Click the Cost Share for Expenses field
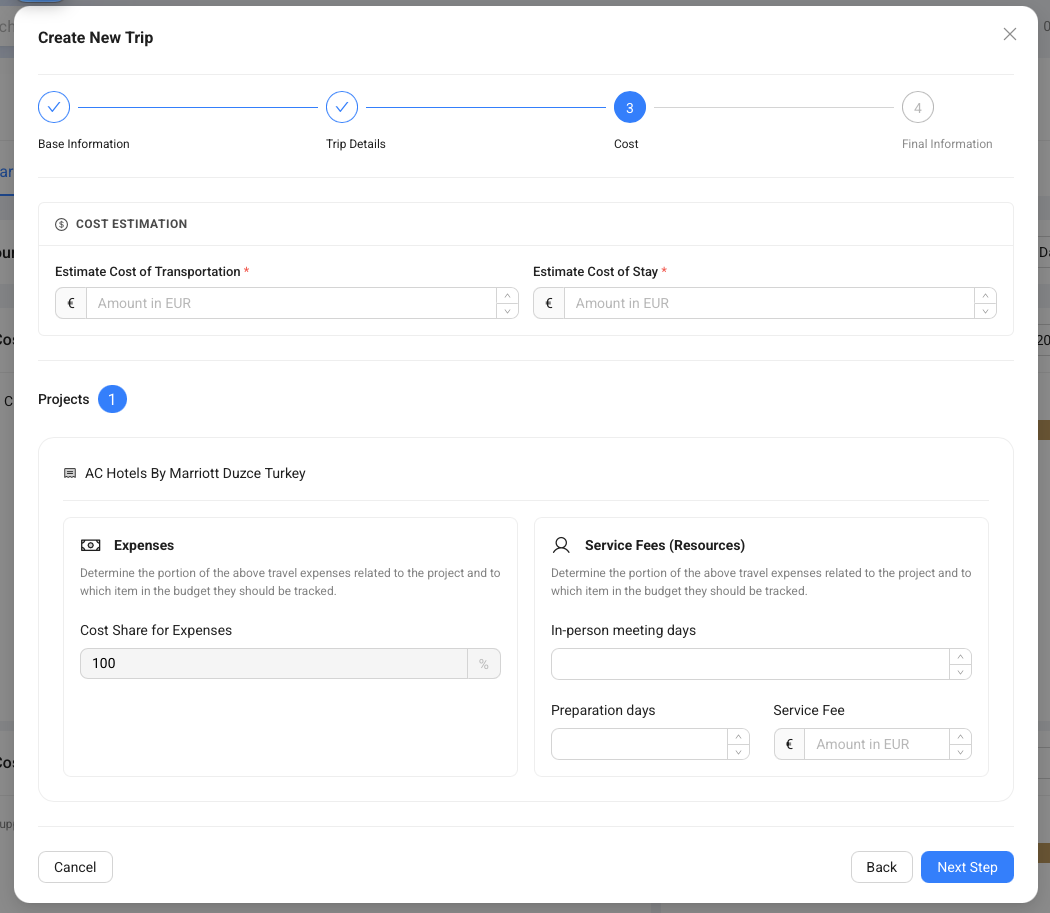 (274, 664)
